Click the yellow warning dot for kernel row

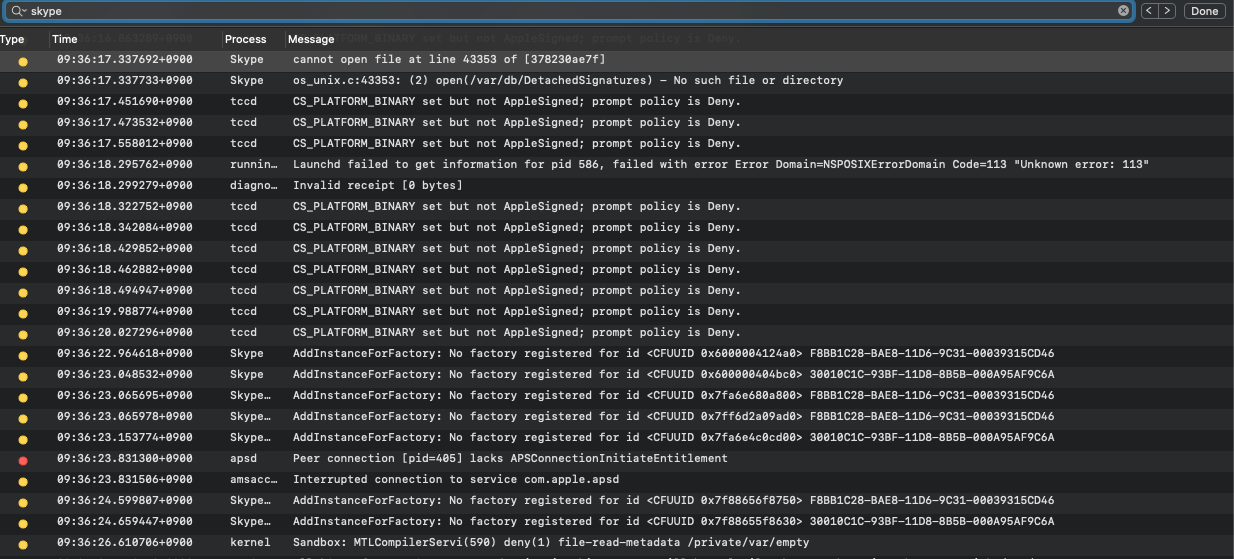23,543
